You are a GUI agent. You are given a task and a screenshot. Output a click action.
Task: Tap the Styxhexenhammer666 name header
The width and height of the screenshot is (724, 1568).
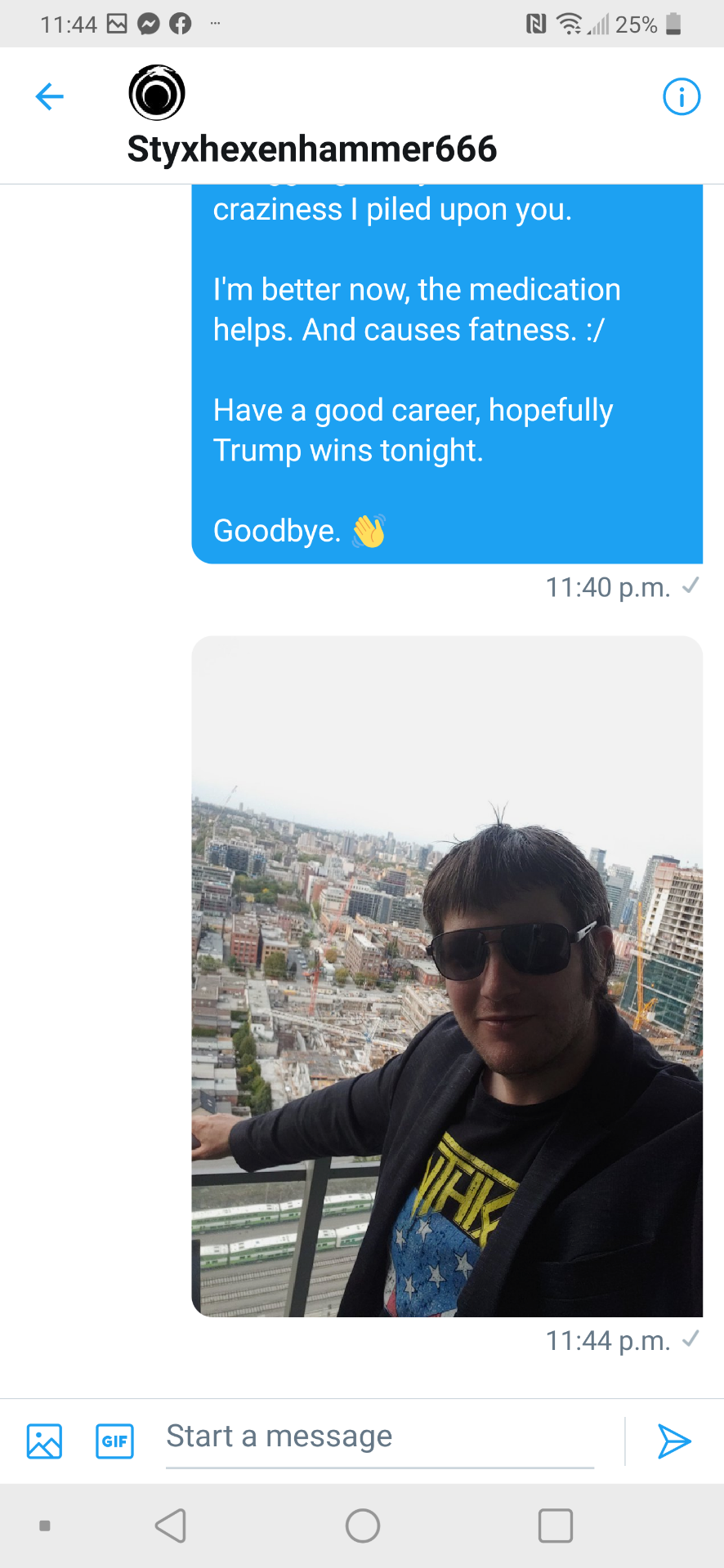point(312,149)
